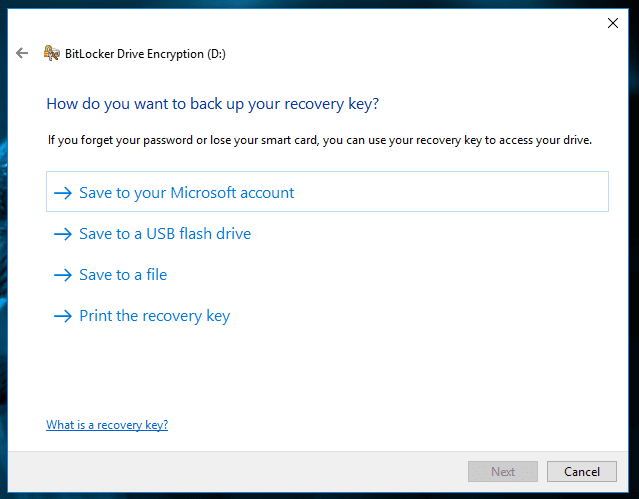This screenshot has width=639, height=499.
Task: Click arrow icon beside Save to a file
Action: click(x=63, y=275)
